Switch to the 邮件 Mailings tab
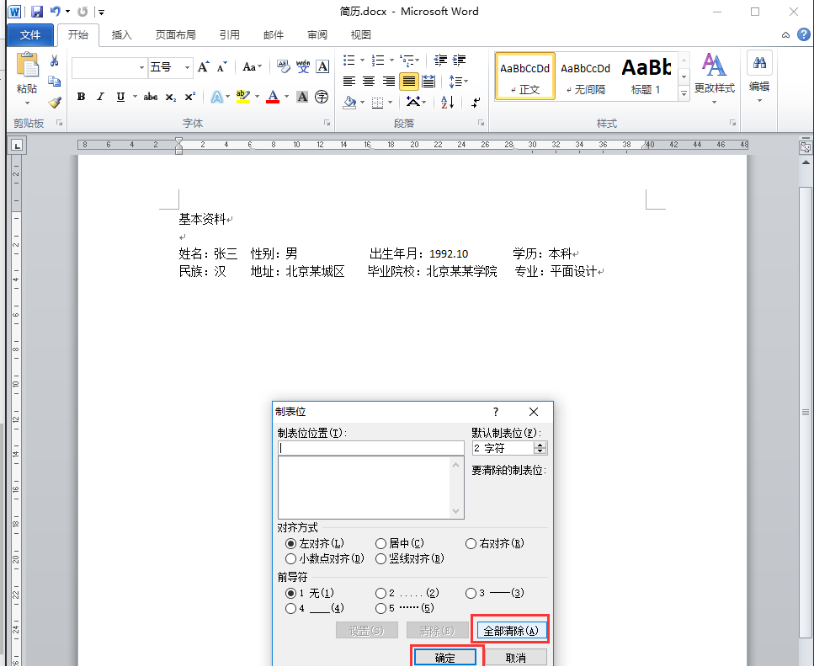Screen dimensions: 814x666 tap(273, 35)
